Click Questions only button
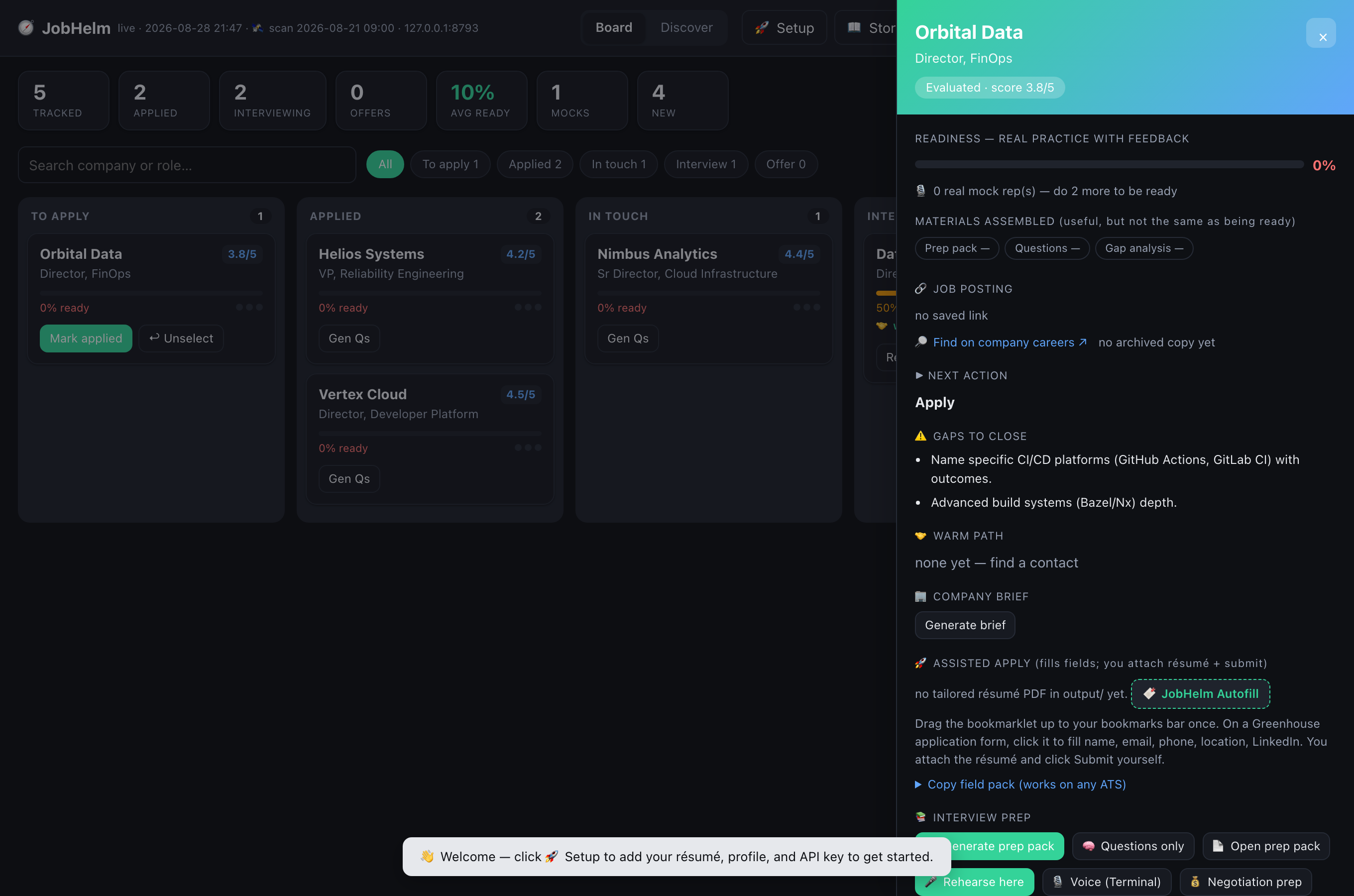The image size is (1354, 896). point(1133,846)
